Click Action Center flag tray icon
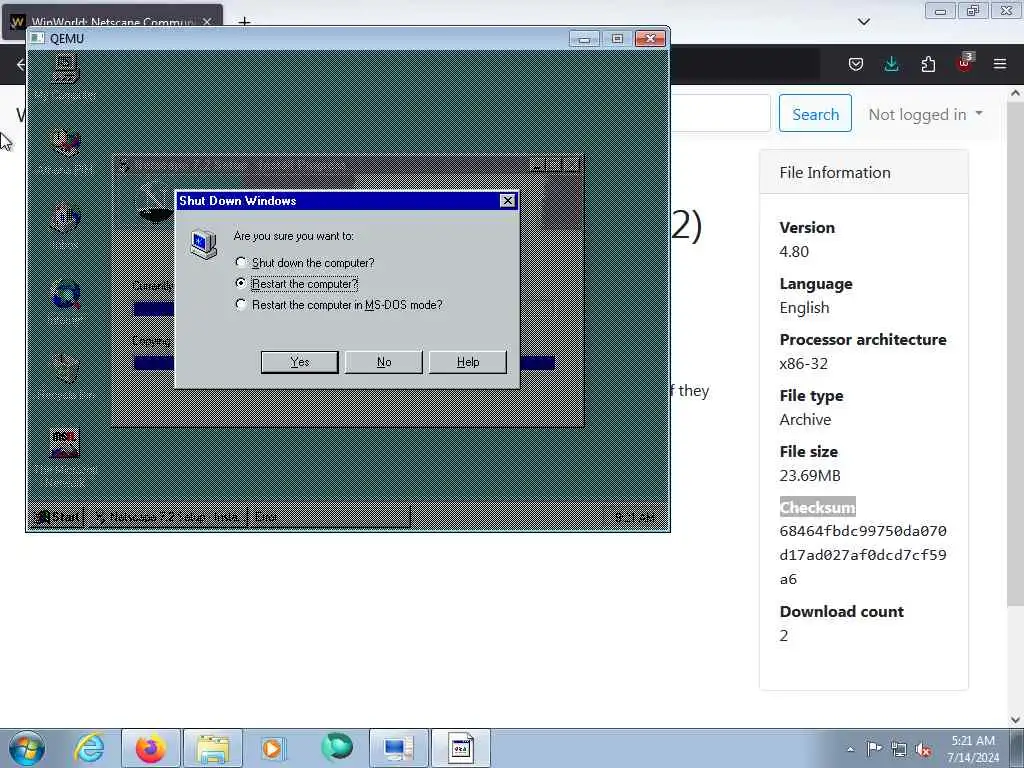The image size is (1024, 768). click(874, 749)
